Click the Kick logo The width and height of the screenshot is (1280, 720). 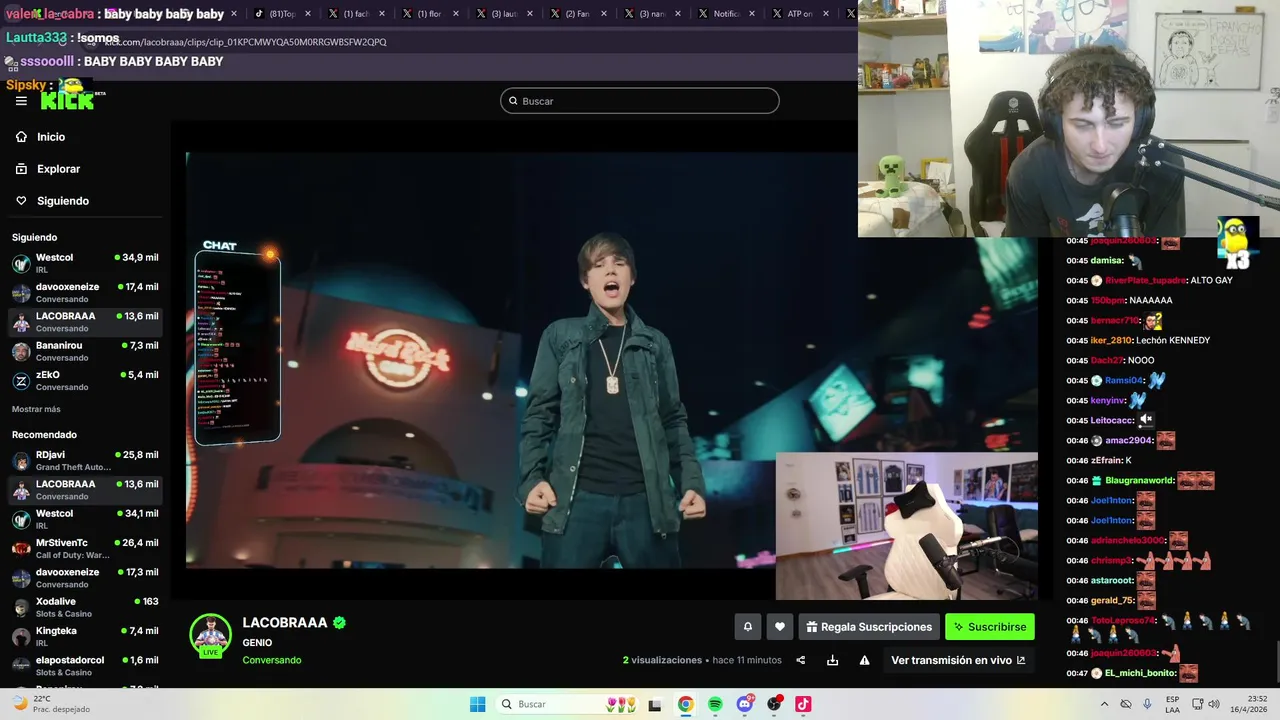[68, 99]
